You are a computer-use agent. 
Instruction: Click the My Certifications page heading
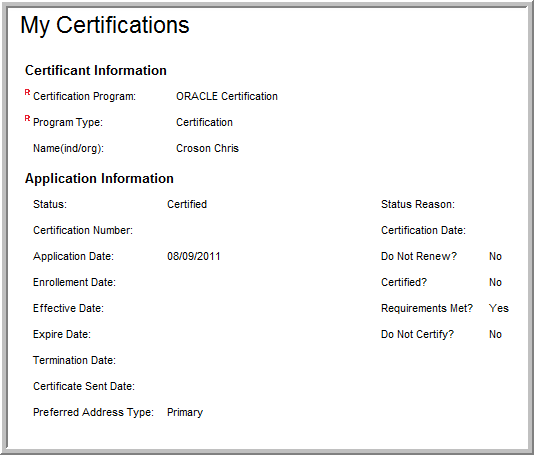pos(105,25)
